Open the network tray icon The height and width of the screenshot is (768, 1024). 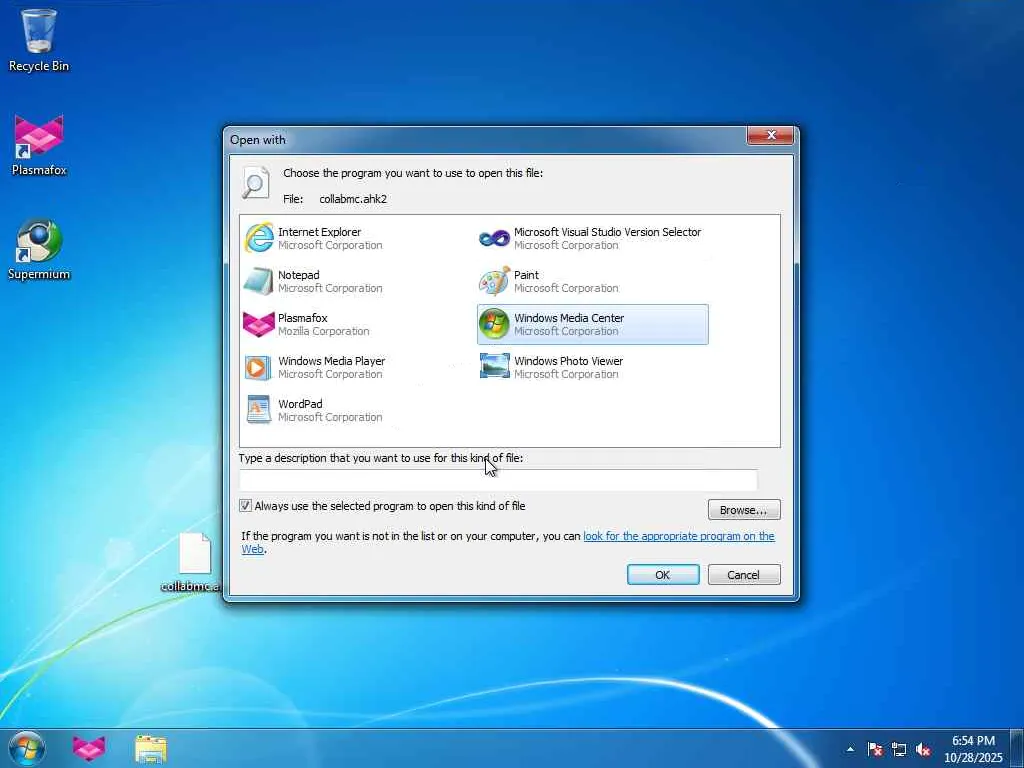(899, 750)
